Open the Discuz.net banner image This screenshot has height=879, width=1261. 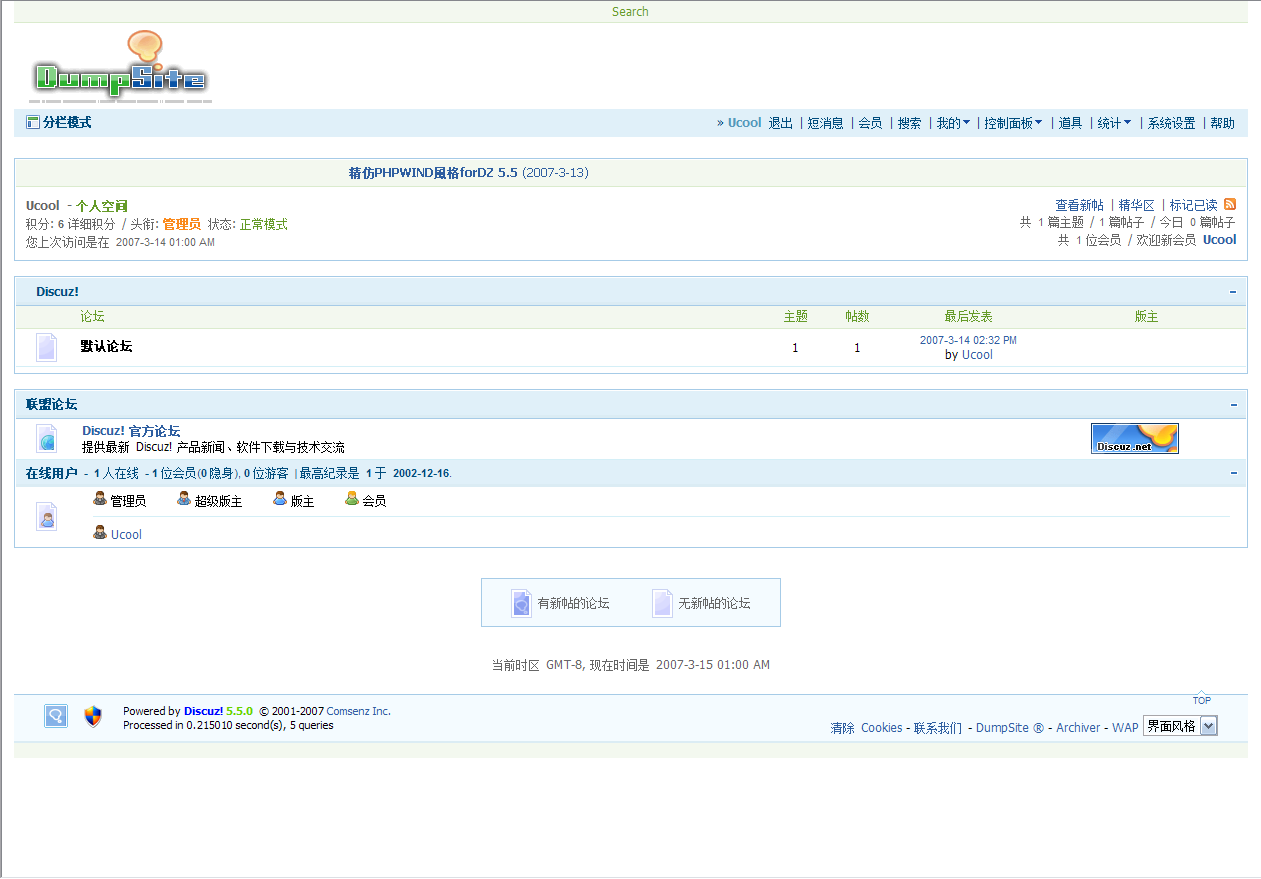click(1135, 438)
